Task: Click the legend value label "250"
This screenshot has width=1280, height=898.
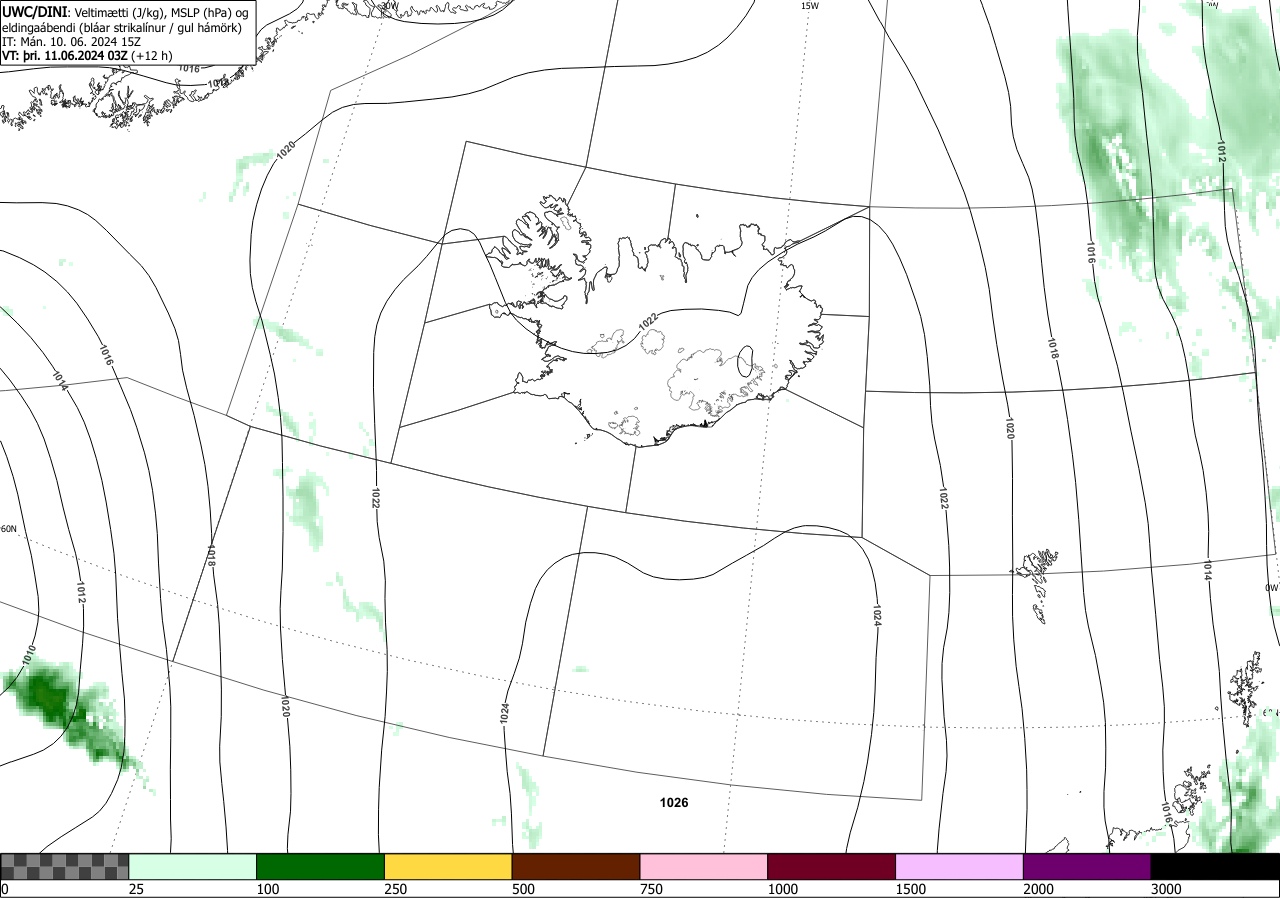Action: 396,889
